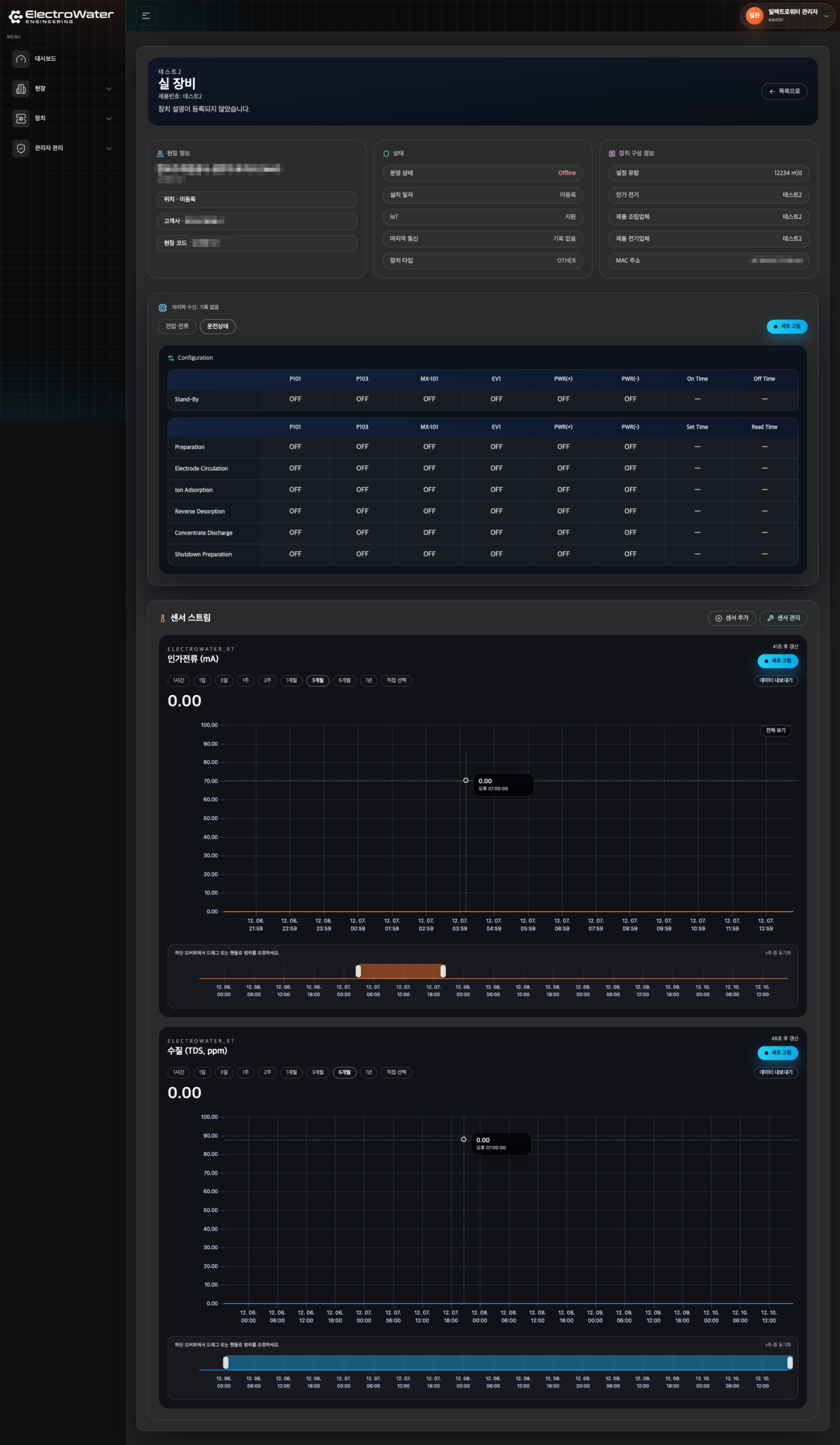The height and width of the screenshot is (1445, 840).
Task: Switch to the 전압·전류 tab
Action: (x=177, y=326)
